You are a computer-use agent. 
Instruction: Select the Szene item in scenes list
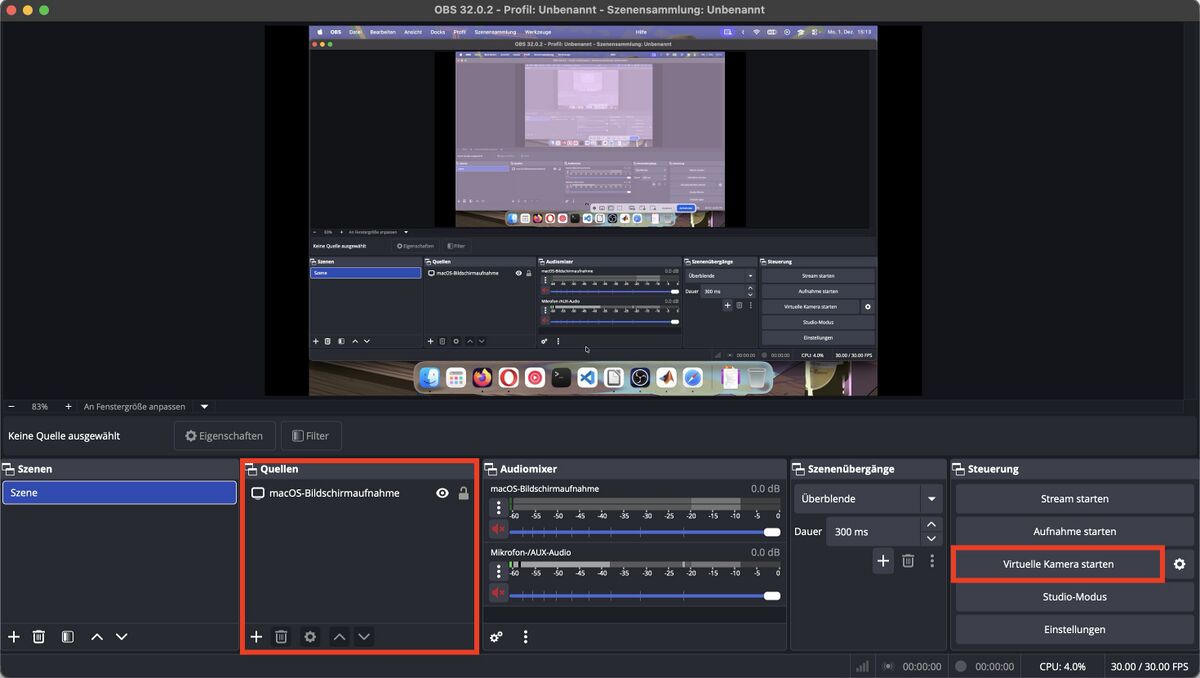point(119,493)
